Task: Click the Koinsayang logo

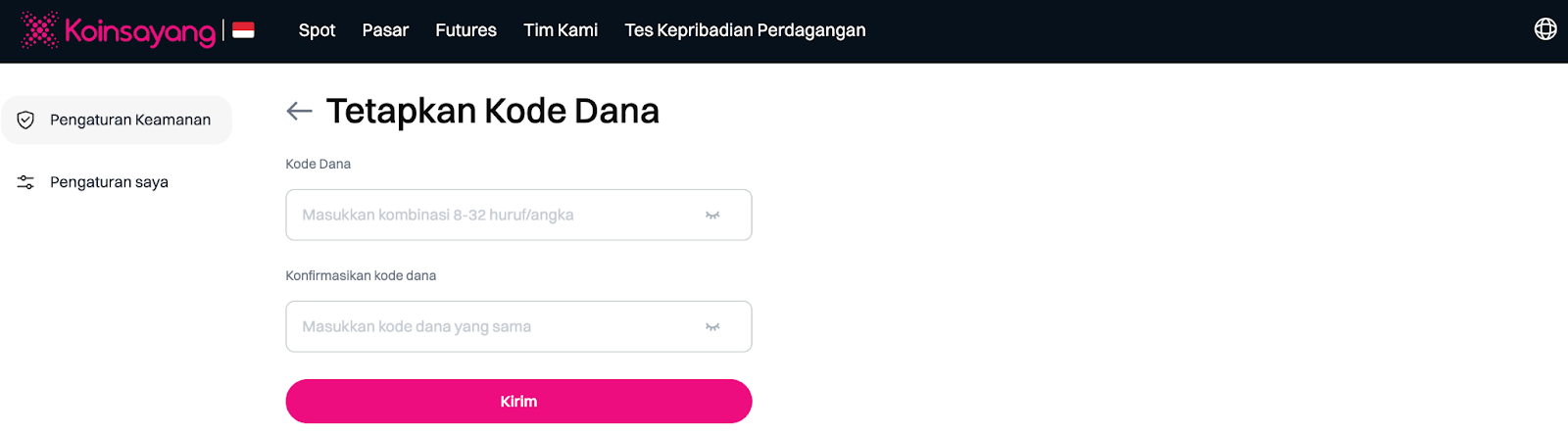Action: tap(118, 31)
